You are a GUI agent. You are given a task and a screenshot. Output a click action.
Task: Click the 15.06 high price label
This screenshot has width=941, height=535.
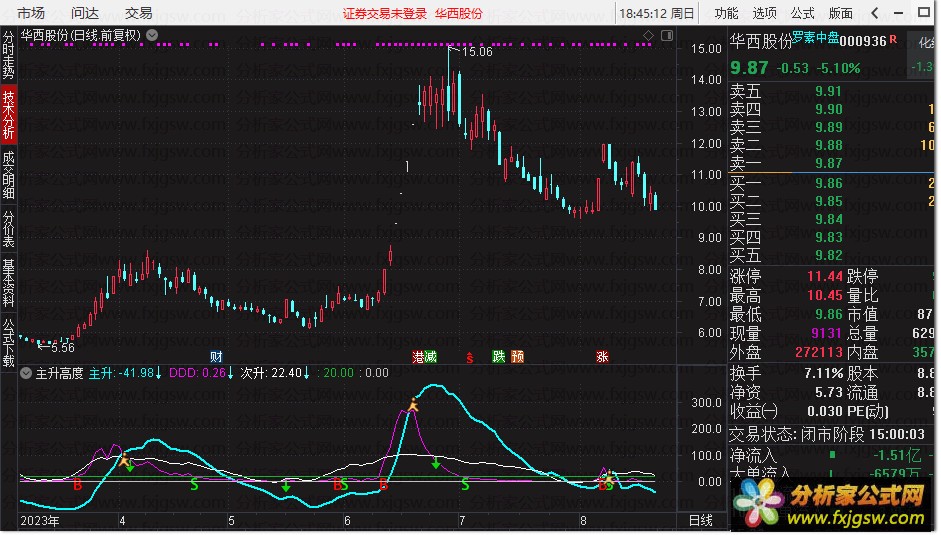click(478, 52)
